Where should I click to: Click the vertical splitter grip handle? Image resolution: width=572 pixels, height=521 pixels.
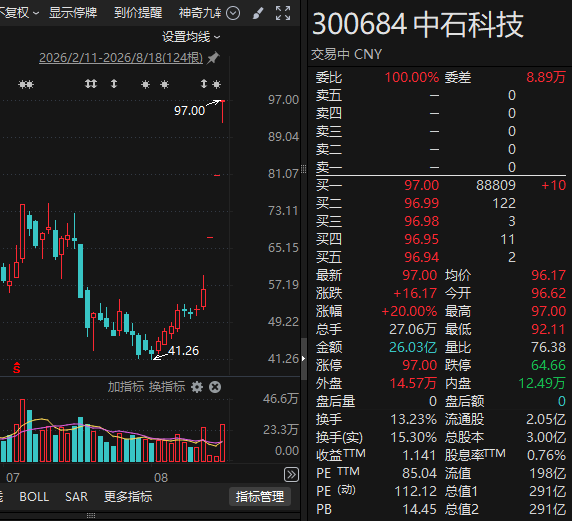[304, 169]
